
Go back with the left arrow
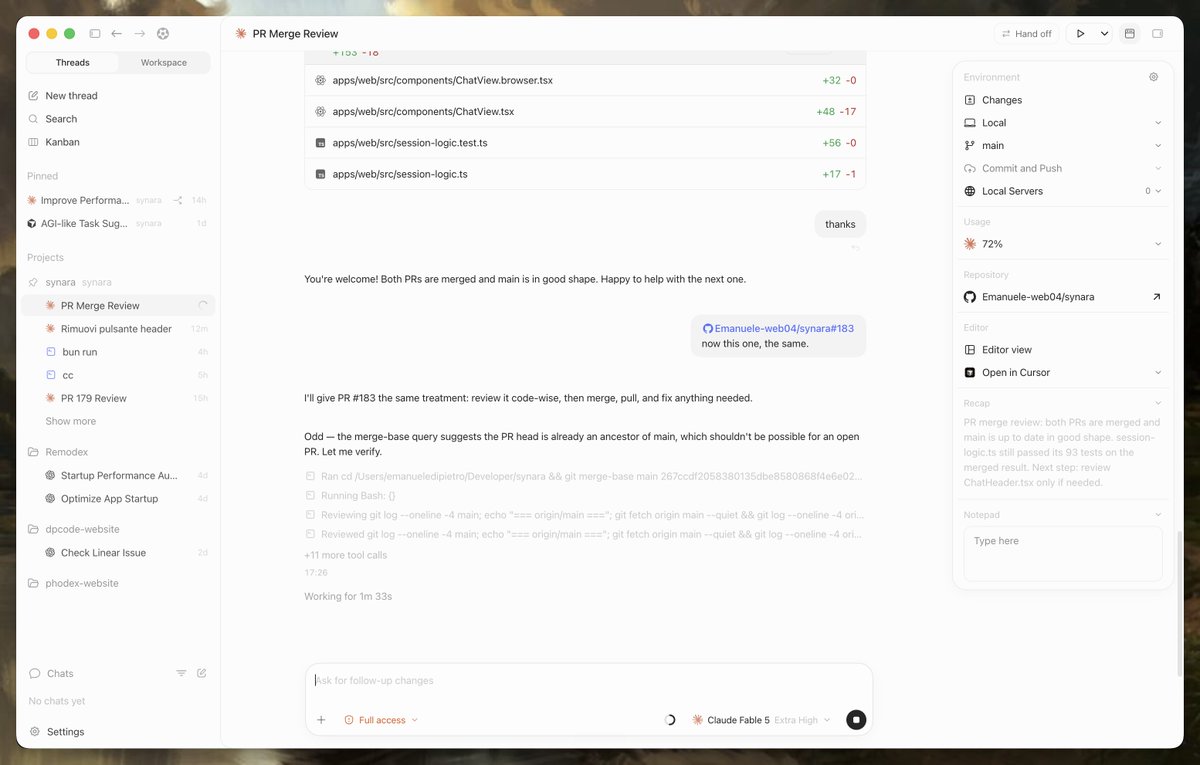[117, 33]
